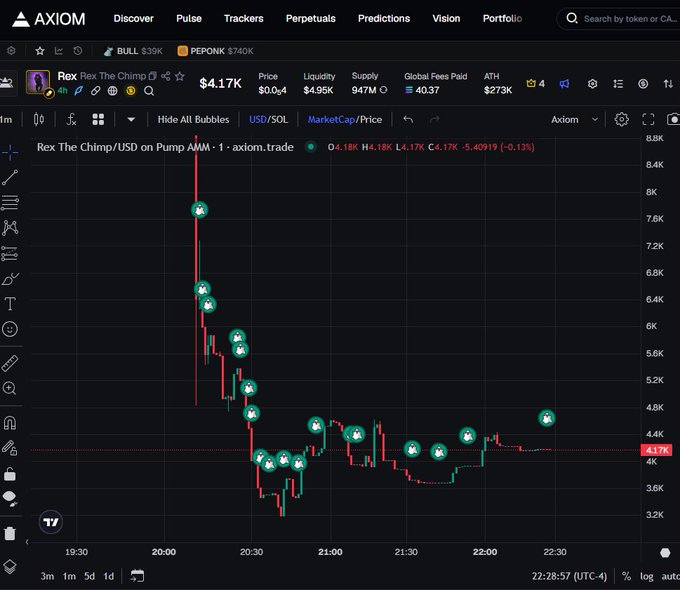Image resolution: width=680 pixels, height=590 pixels.
Task: Select the brush drawing tool
Action: [x=10, y=279]
